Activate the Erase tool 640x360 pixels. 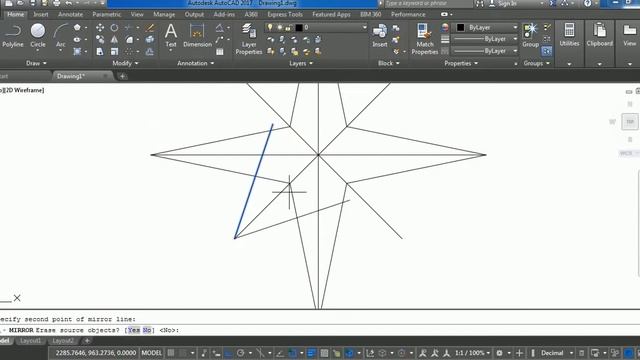tap(150, 28)
